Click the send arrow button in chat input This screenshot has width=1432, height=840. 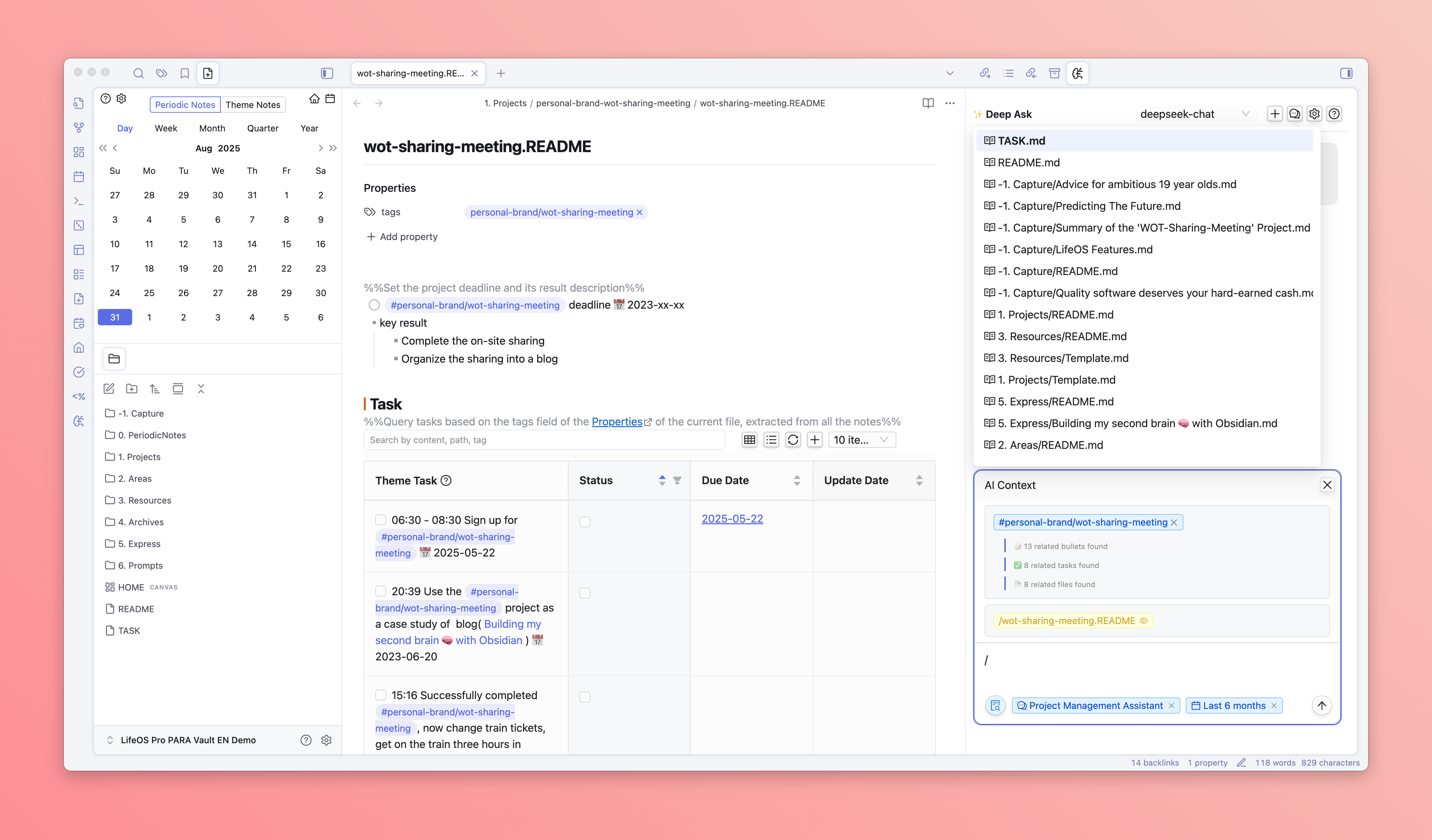click(1322, 706)
